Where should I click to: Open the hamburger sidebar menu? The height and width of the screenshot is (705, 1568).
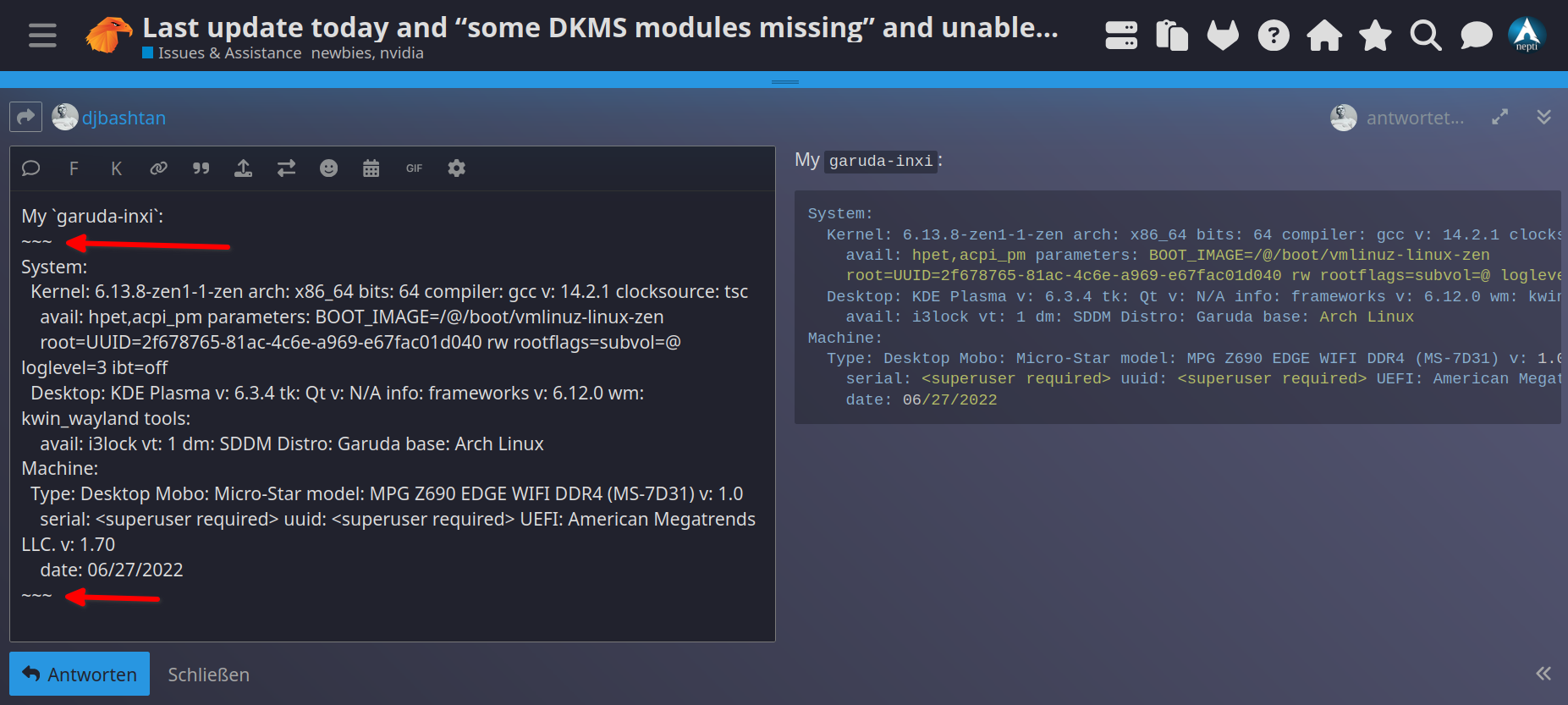pyautogui.click(x=42, y=36)
